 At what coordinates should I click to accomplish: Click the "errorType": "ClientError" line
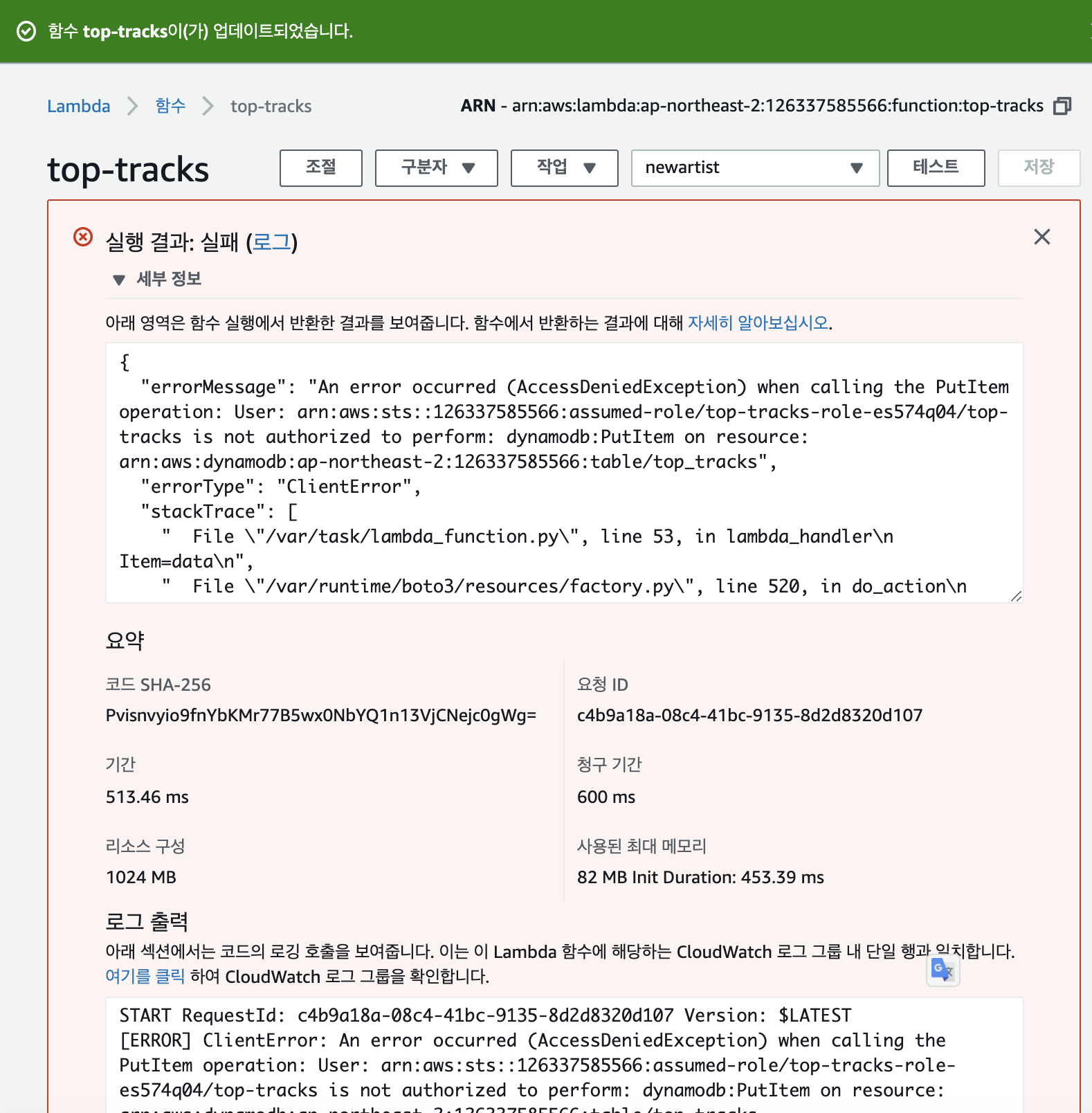[x=281, y=487]
